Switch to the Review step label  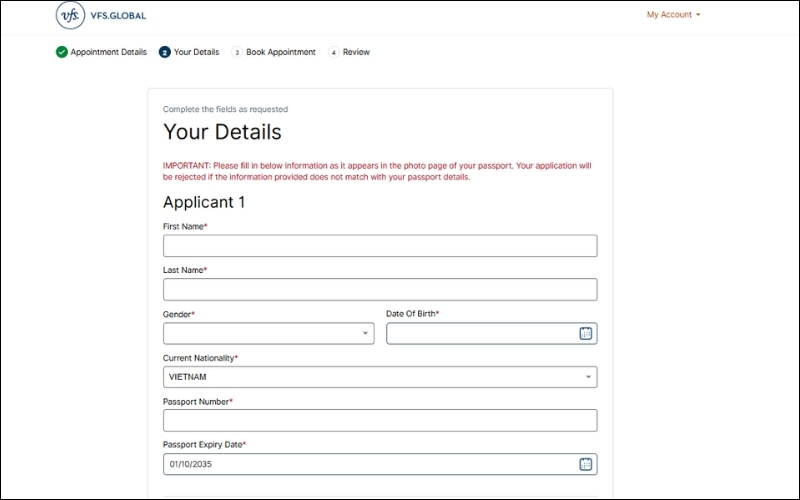coord(356,52)
